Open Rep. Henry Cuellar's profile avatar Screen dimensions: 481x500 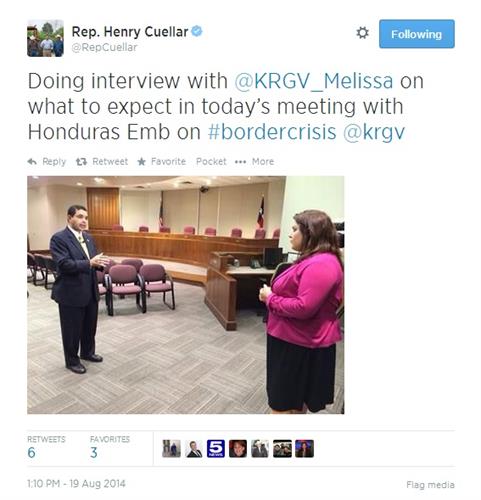pyautogui.click(x=45, y=38)
